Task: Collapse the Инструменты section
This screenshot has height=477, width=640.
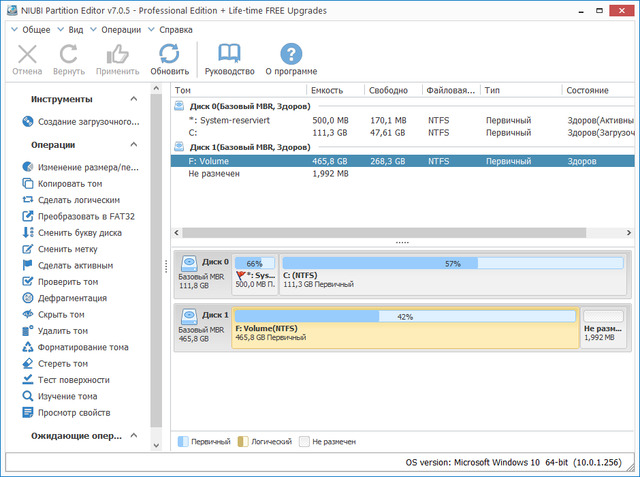Action: tap(132, 100)
